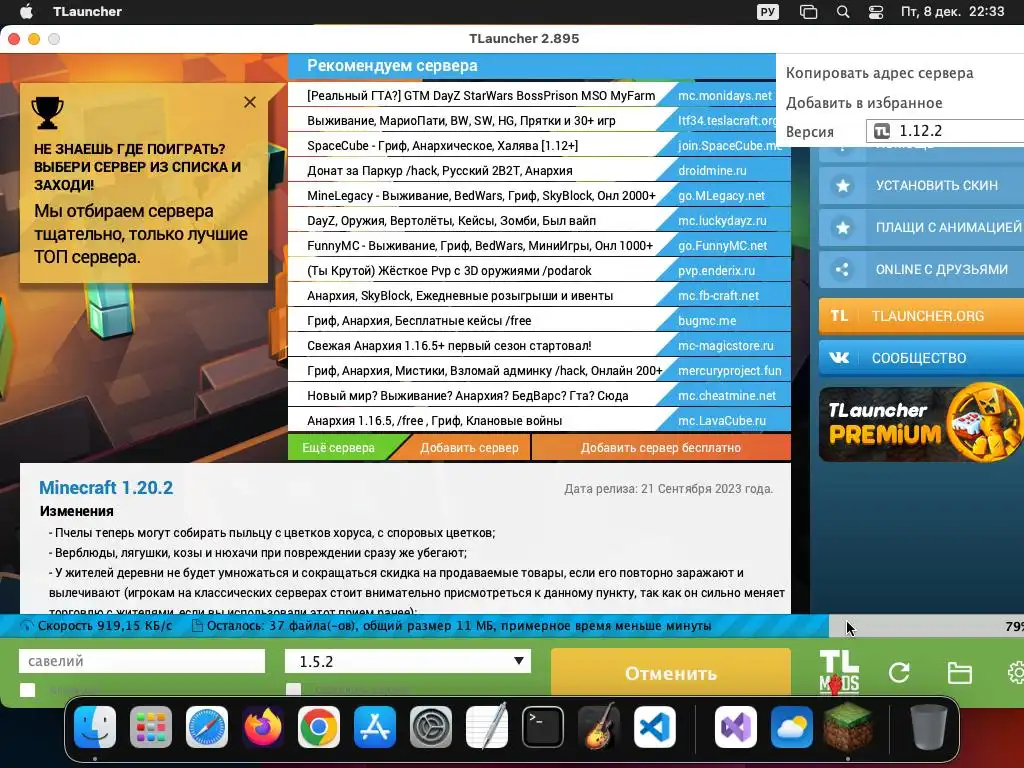This screenshot has height=768, width=1024.
Task: Select server mc.fb-craft.net
Action: [x=718, y=296]
